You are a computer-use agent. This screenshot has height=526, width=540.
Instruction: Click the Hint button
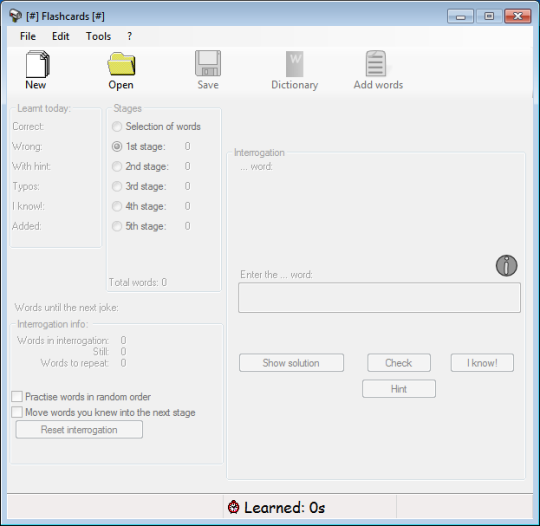click(x=399, y=389)
